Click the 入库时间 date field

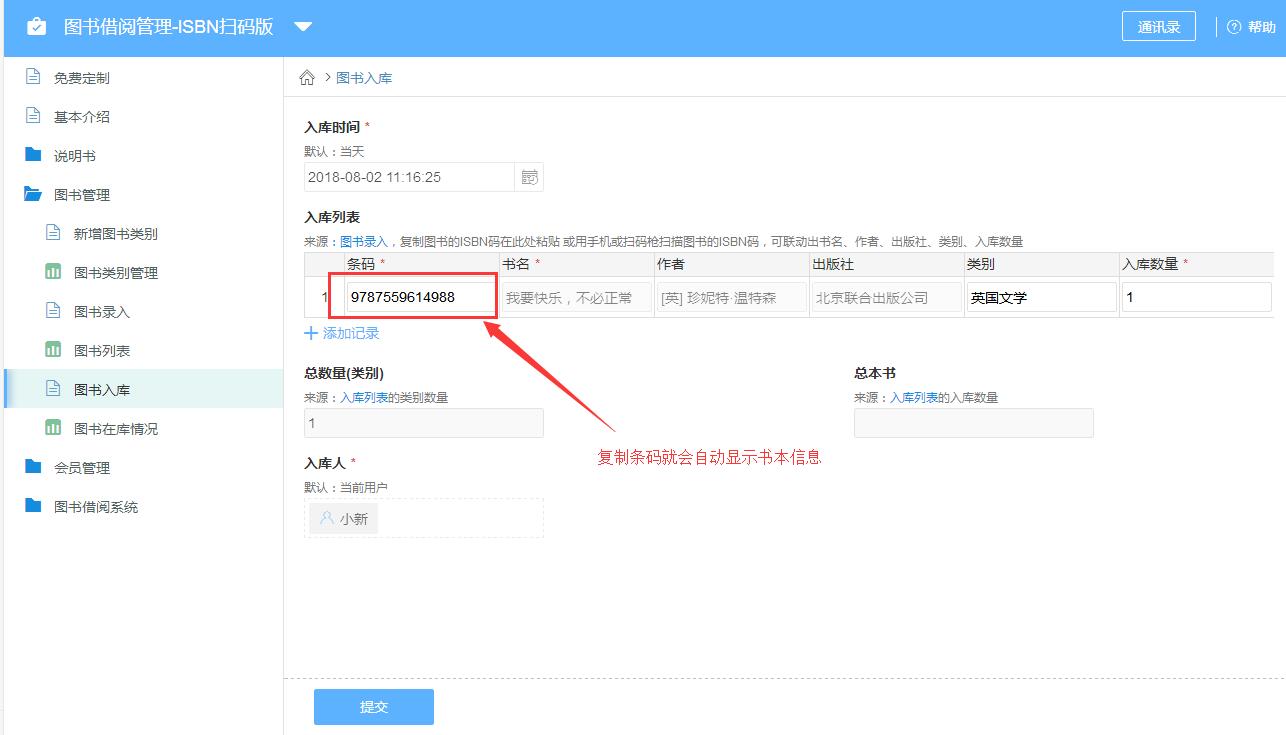click(409, 177)
